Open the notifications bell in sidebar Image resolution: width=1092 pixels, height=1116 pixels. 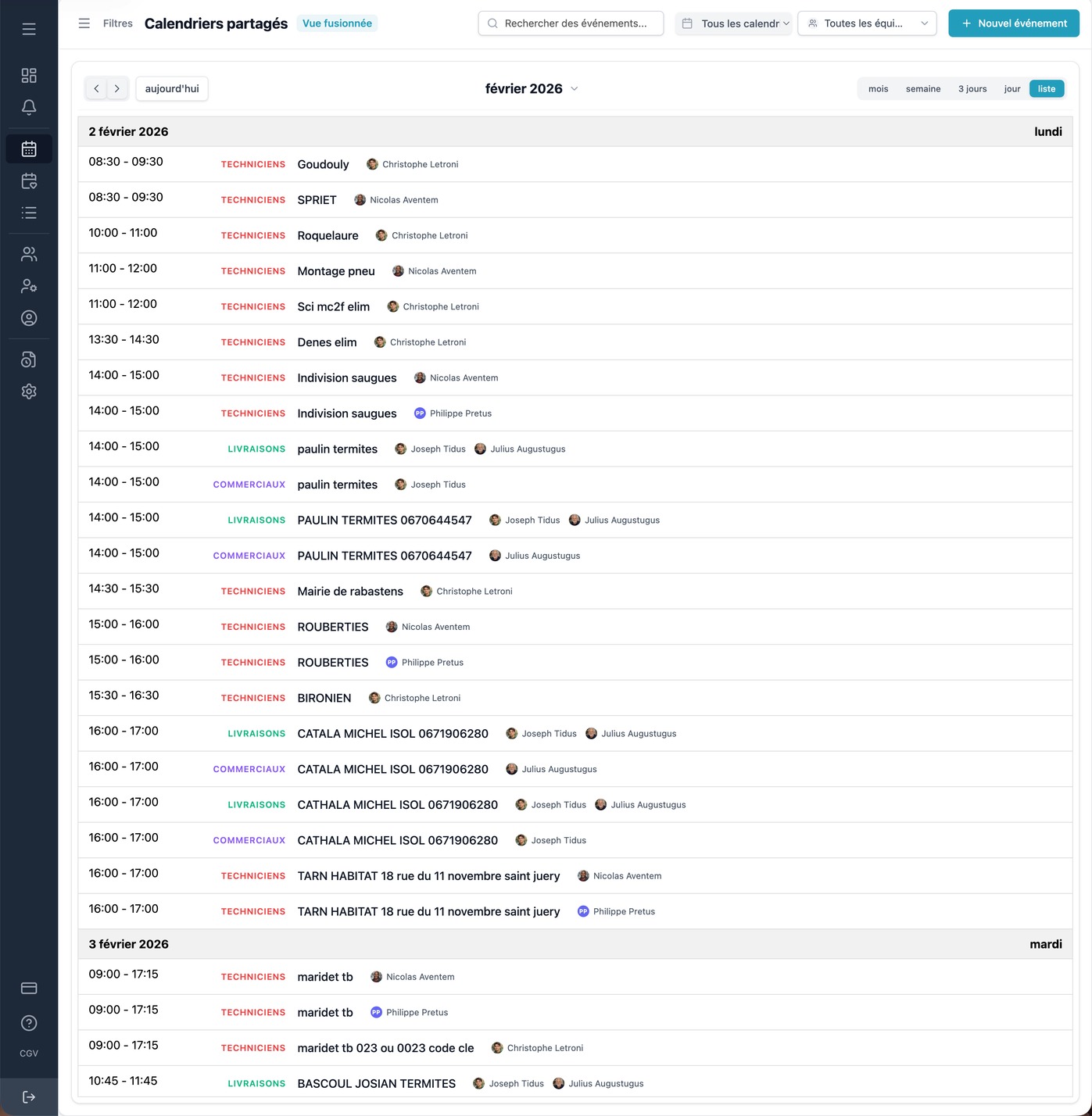(29, 107)
